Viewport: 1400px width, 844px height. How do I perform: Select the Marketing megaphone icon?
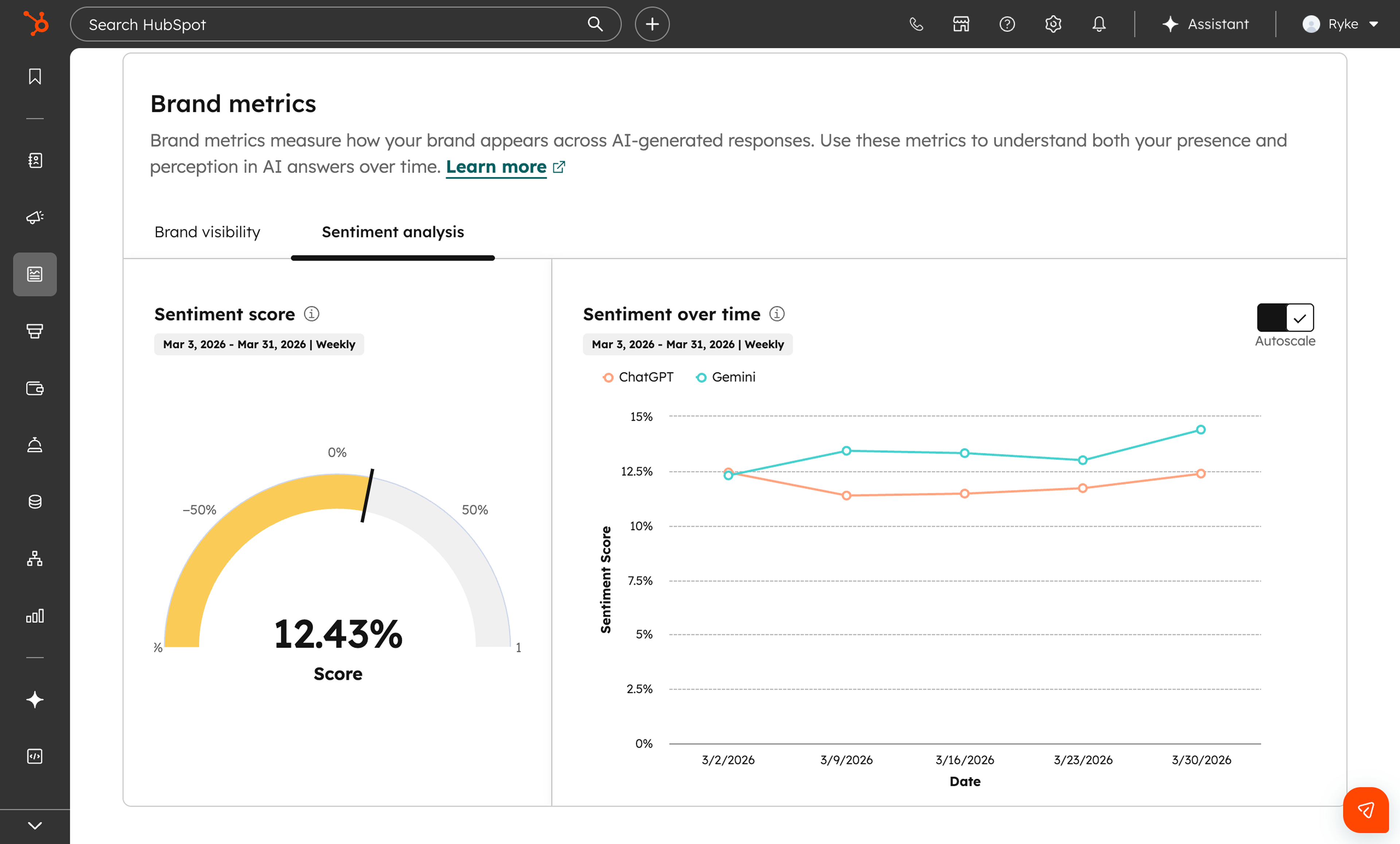(x=35, y=218)
